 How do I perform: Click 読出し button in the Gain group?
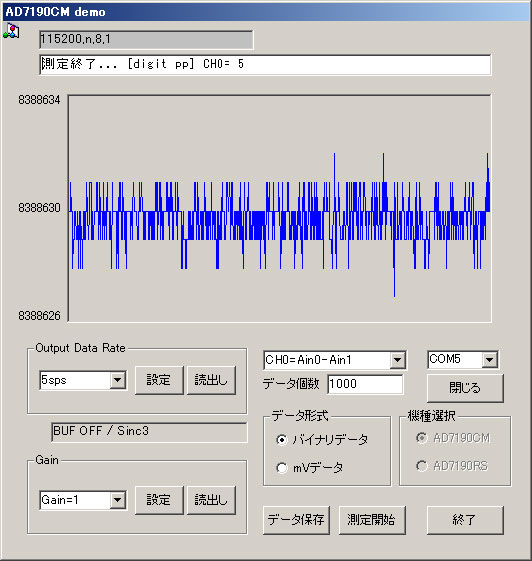[211, 500]
